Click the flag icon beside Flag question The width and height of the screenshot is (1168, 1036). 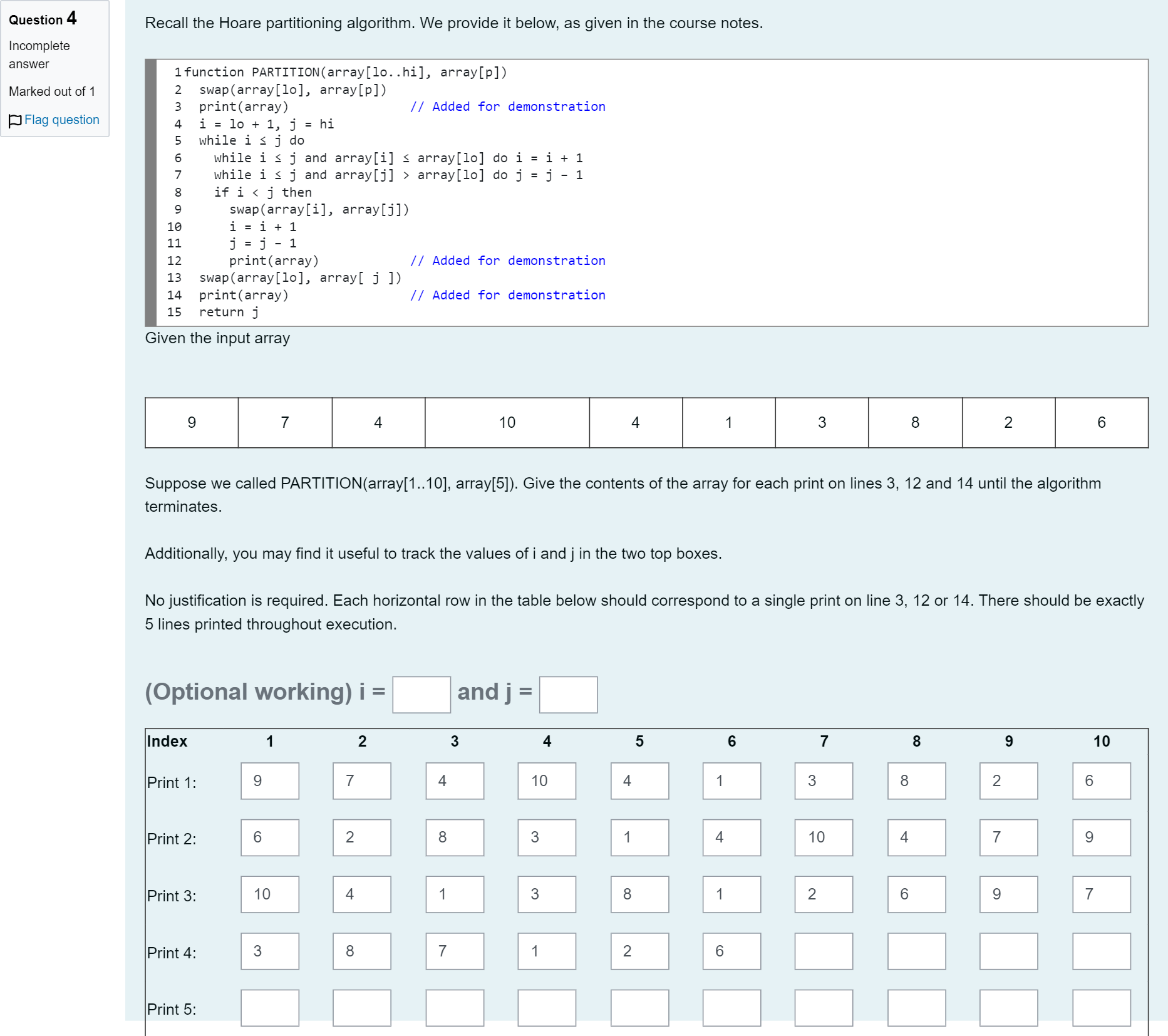(16, 120)
